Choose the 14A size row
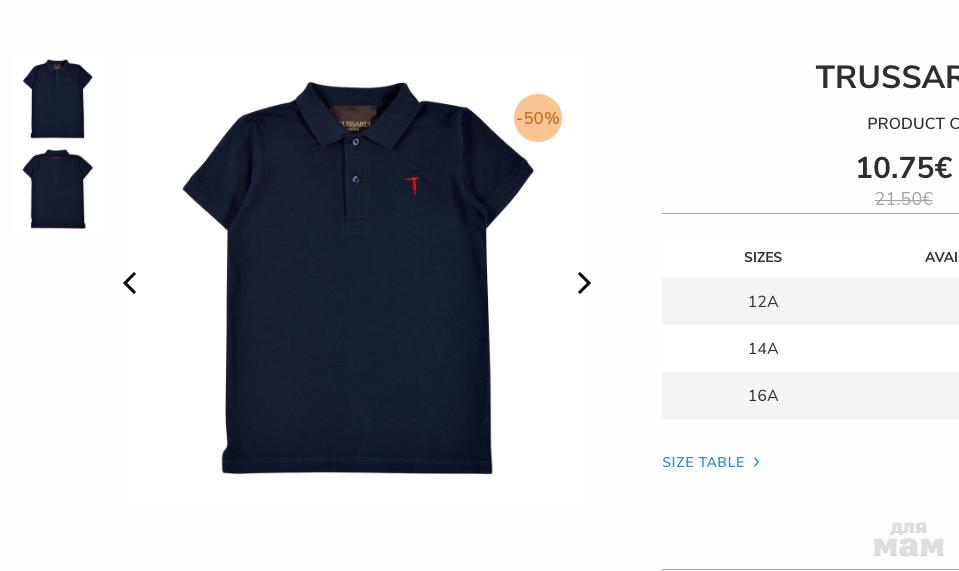 pos(810,348)
